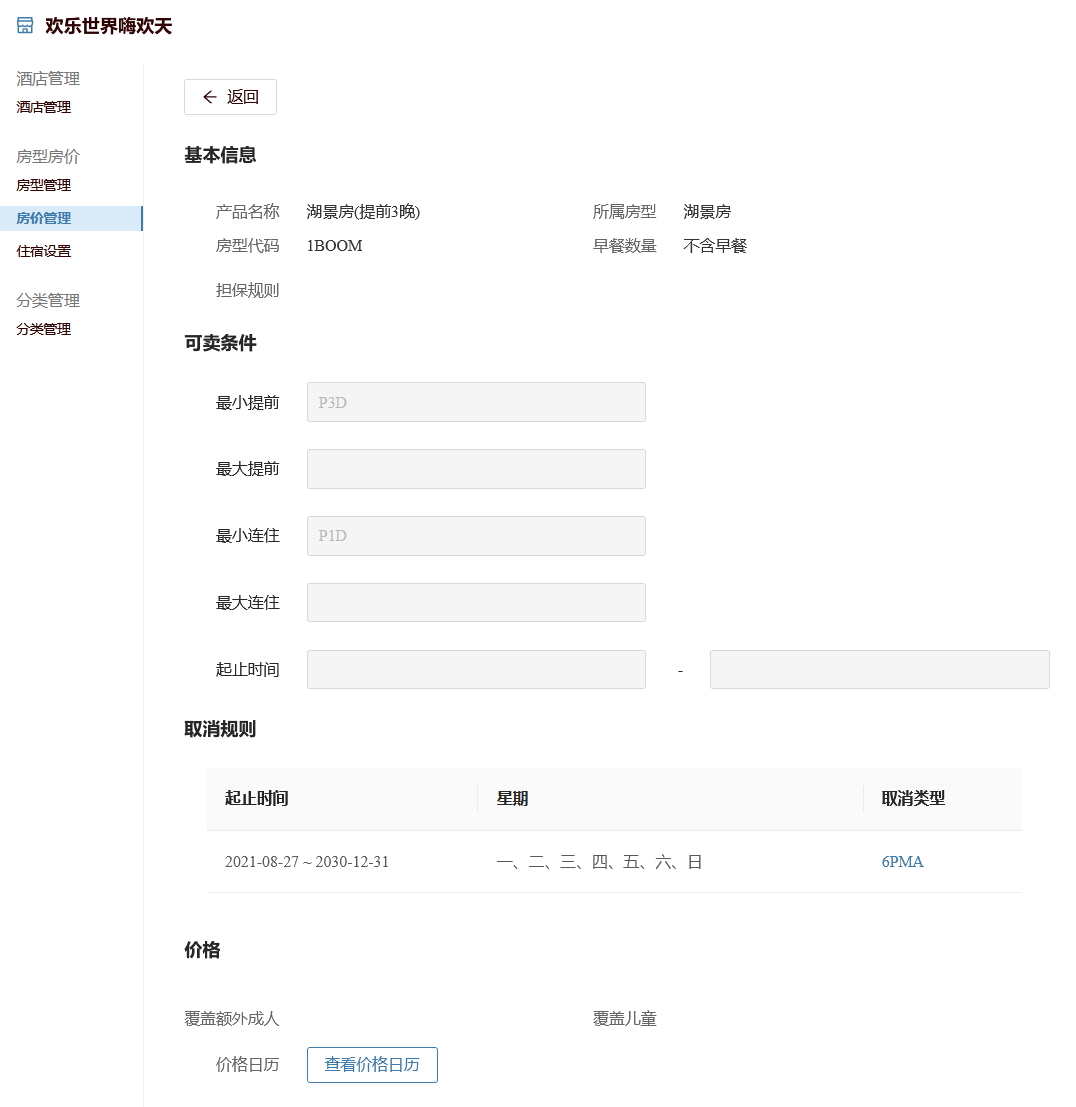Select 房型管理 in the sidebar
Screen dimensions: 1076x1107
44,185
